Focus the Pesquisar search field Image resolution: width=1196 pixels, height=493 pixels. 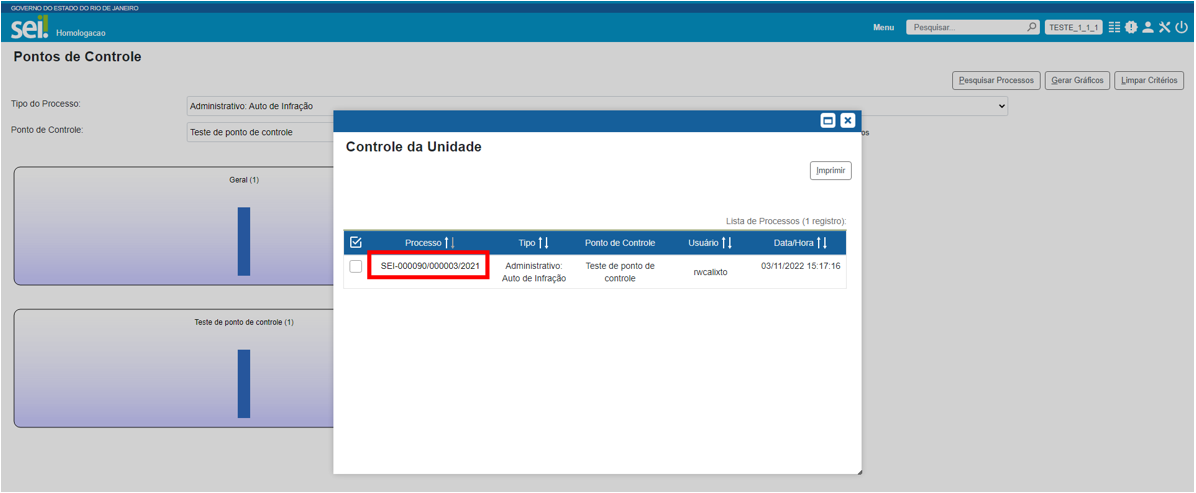pos(965,27)
